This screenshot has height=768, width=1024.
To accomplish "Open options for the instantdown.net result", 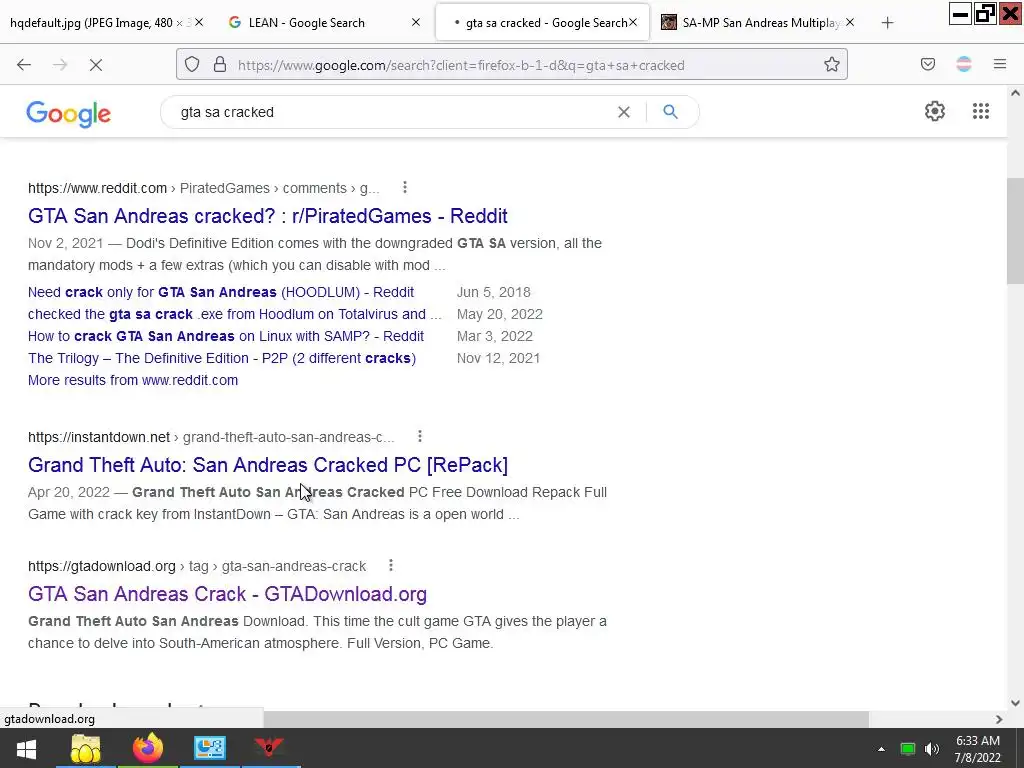I will click(x=420, y=436).
